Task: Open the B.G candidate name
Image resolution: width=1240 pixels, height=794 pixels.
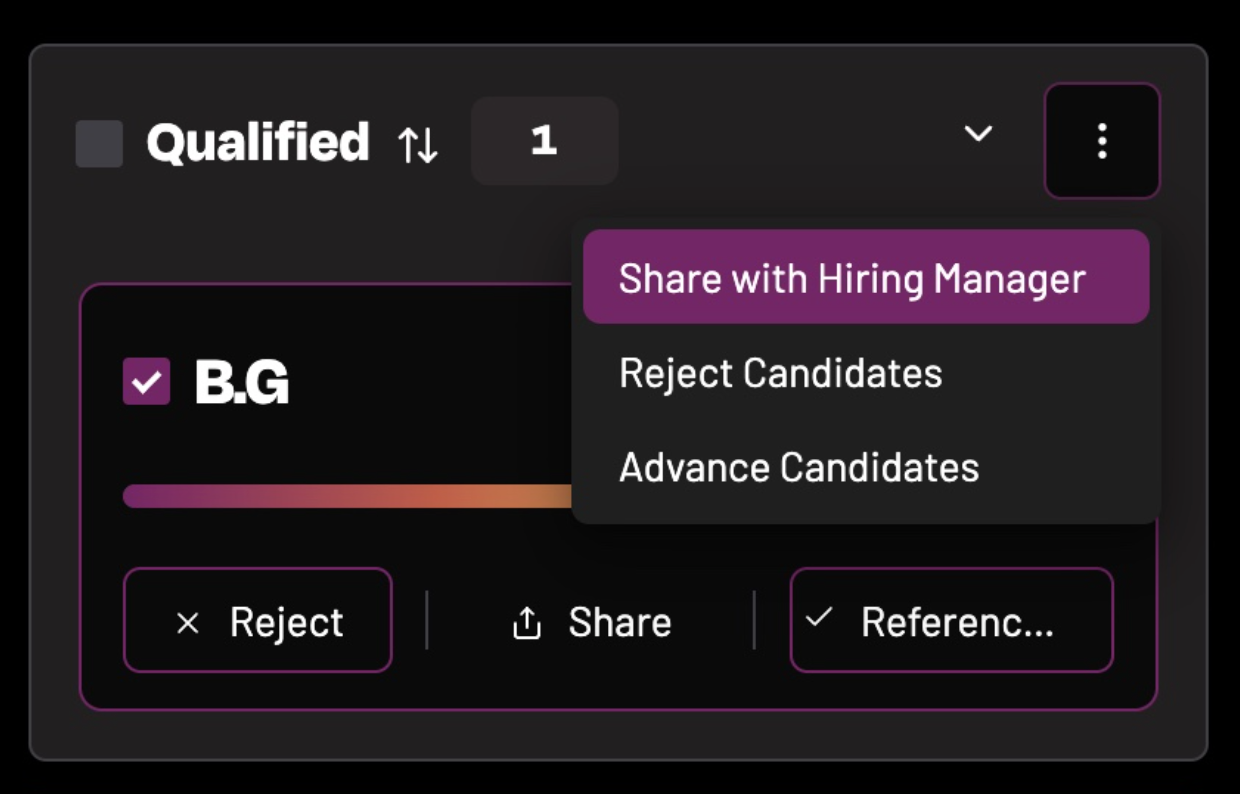Action: 242,382
